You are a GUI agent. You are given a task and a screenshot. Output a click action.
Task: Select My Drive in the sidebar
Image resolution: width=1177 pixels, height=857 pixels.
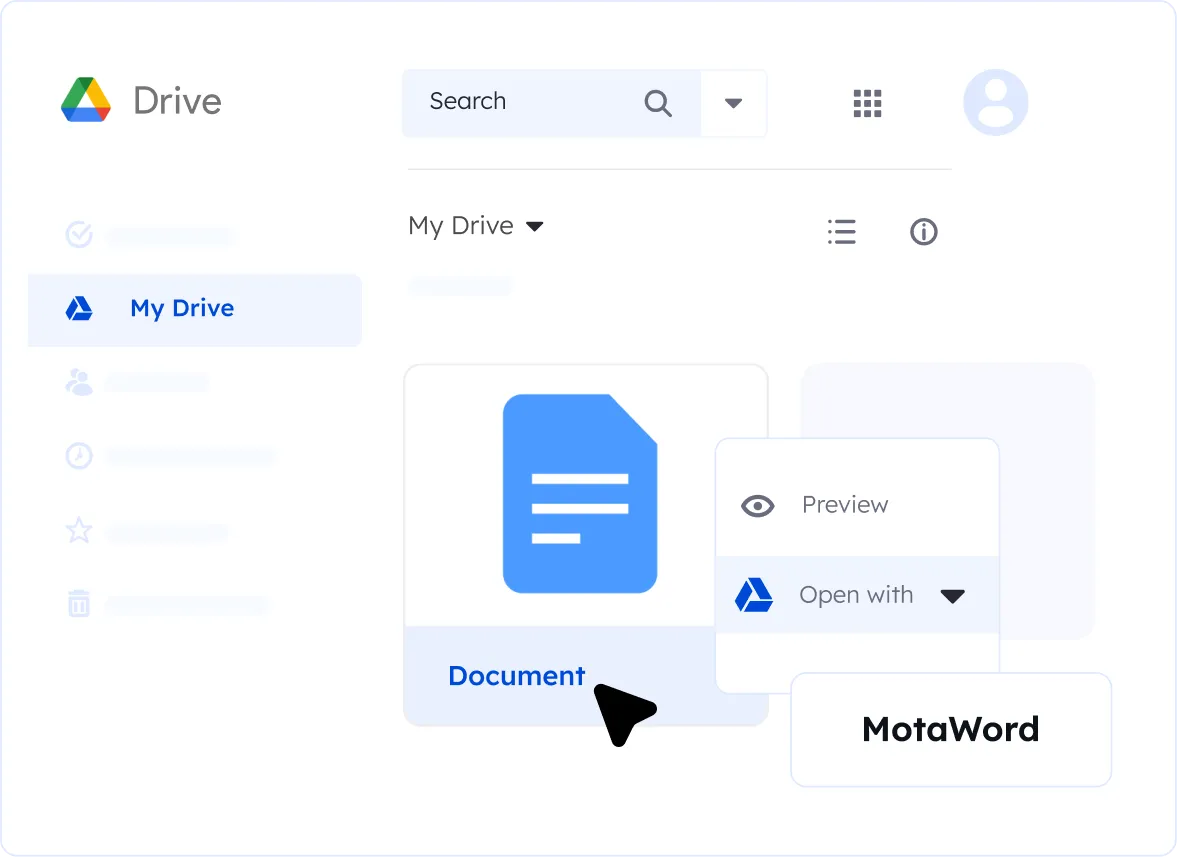pyautogui.click(x=182, y=309)
